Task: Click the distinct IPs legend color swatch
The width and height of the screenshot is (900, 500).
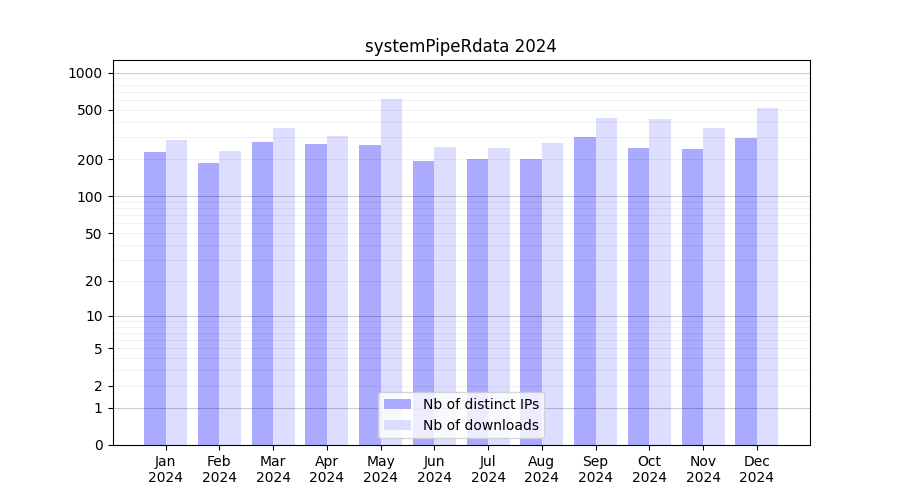Action: [x=397, y=404]
